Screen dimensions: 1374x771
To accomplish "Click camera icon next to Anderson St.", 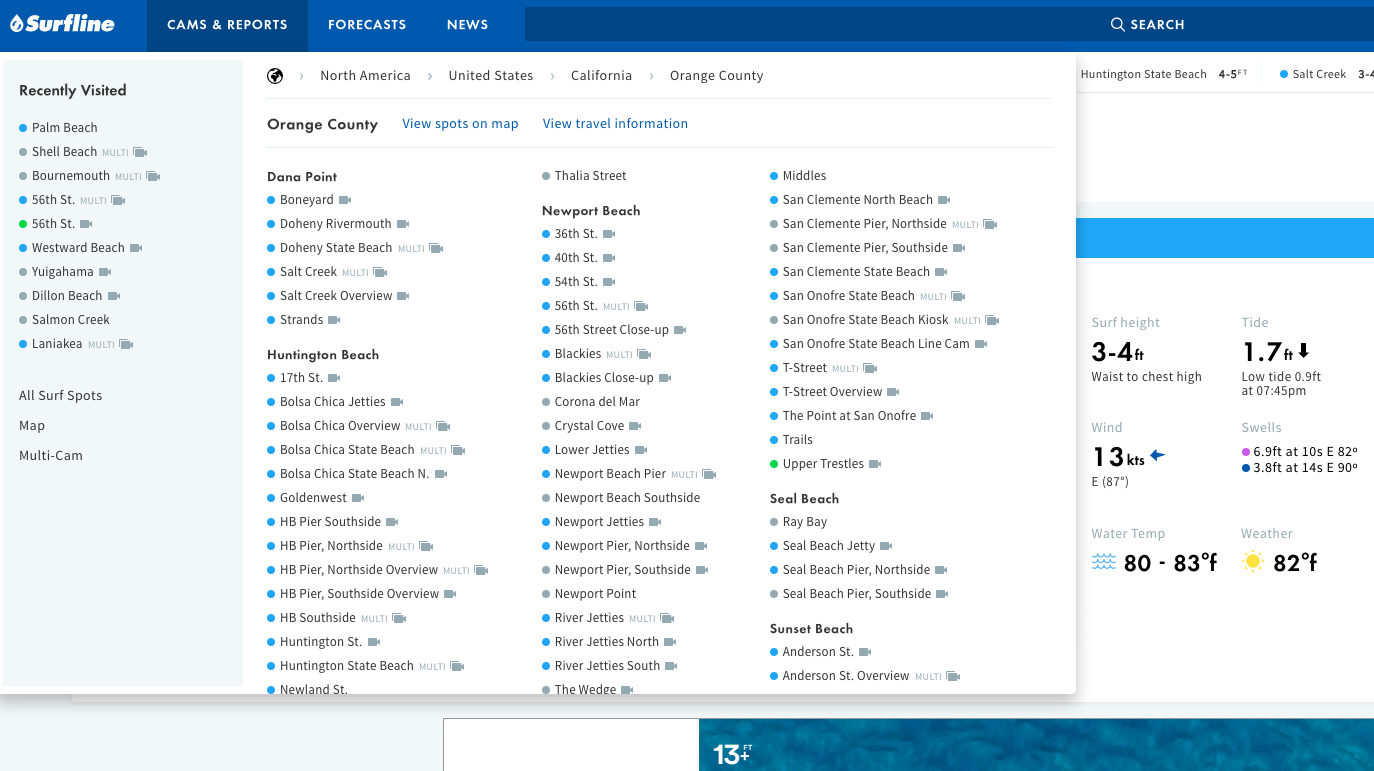I will (x=865, y=652).
